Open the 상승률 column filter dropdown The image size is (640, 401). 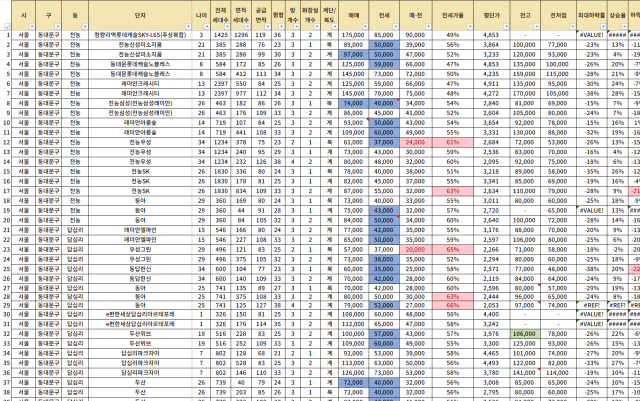(x=624, y=27)
